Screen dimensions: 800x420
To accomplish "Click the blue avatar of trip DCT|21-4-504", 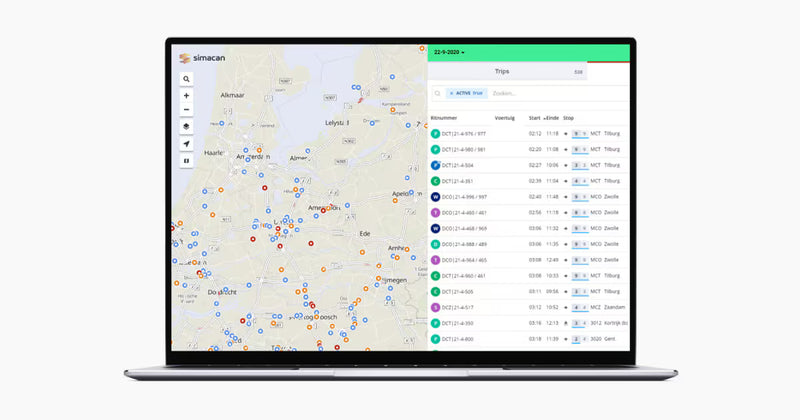I will tap(435, 165).
